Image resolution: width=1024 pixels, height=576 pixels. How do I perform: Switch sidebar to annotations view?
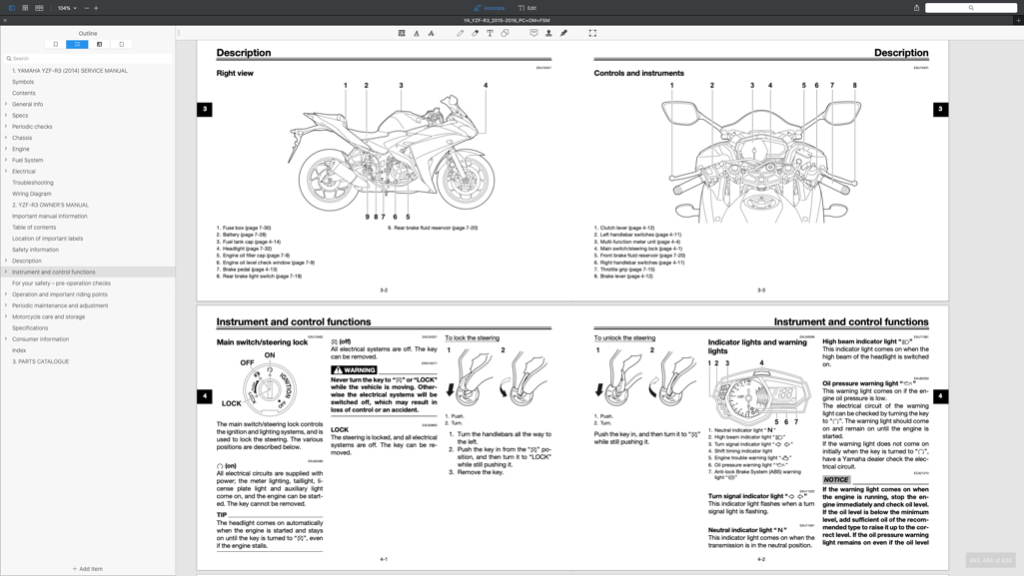coord(99,44)
